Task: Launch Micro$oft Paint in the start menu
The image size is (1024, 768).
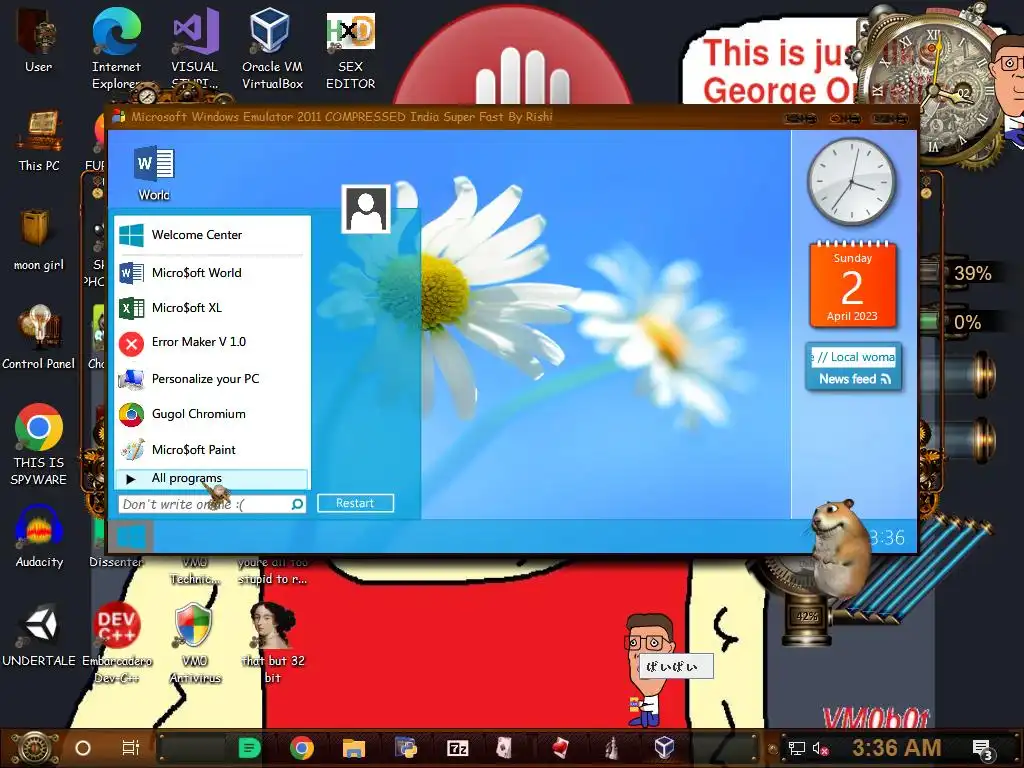Action: (212, 449)
